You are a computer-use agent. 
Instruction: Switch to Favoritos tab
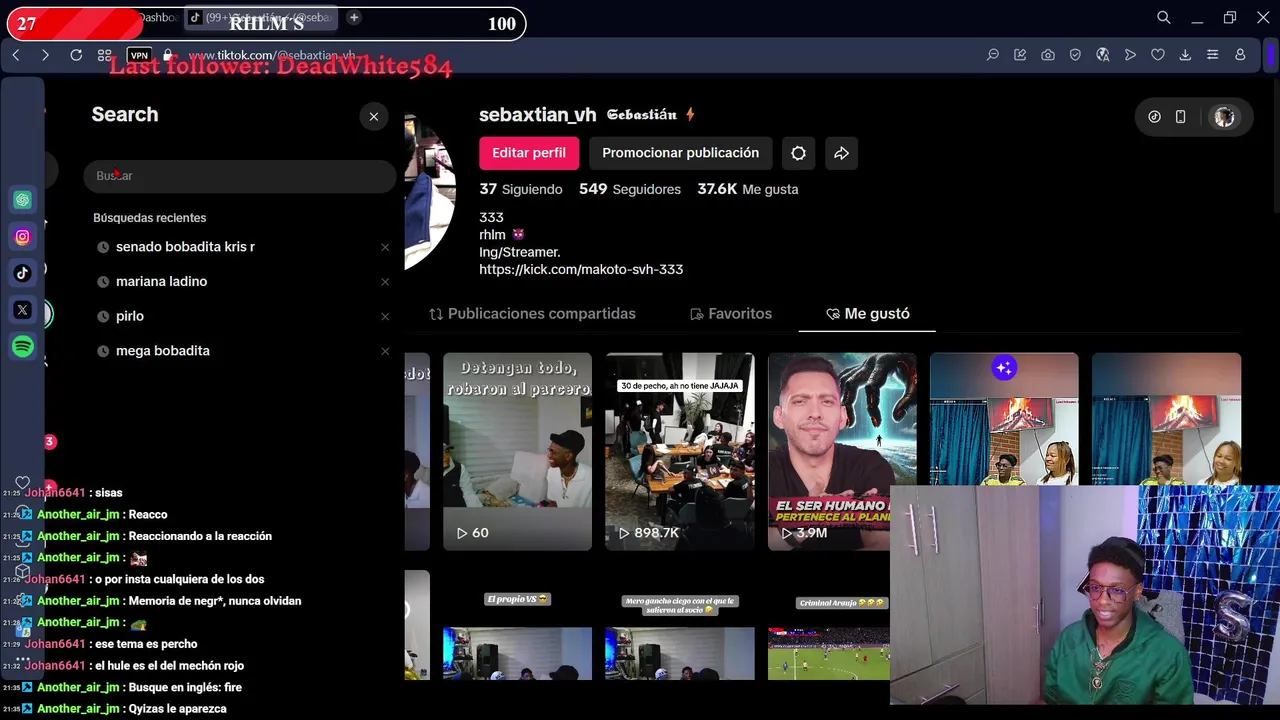coord(731,314)
